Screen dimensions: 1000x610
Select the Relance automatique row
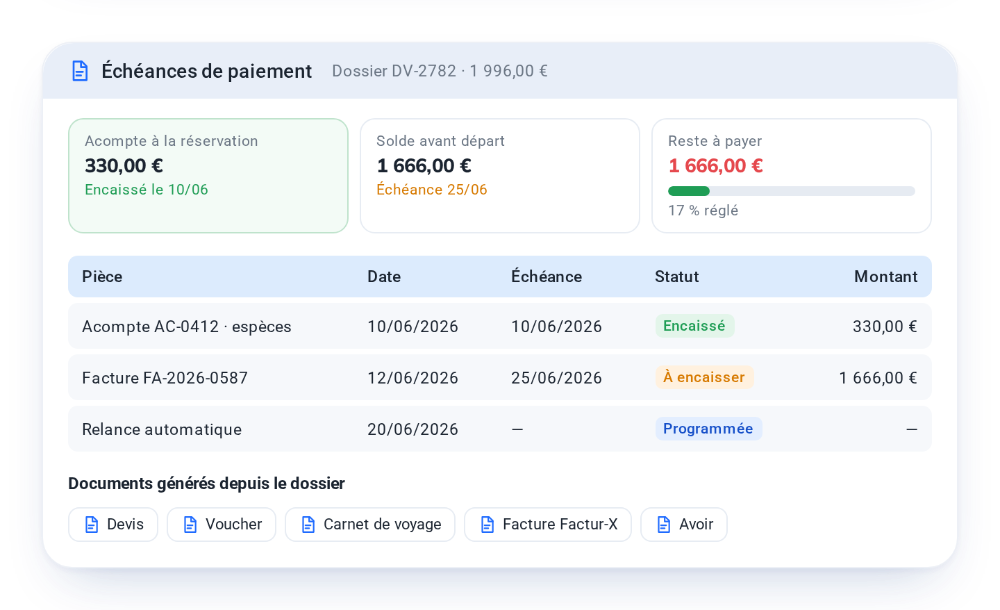[x=500, y=429]
